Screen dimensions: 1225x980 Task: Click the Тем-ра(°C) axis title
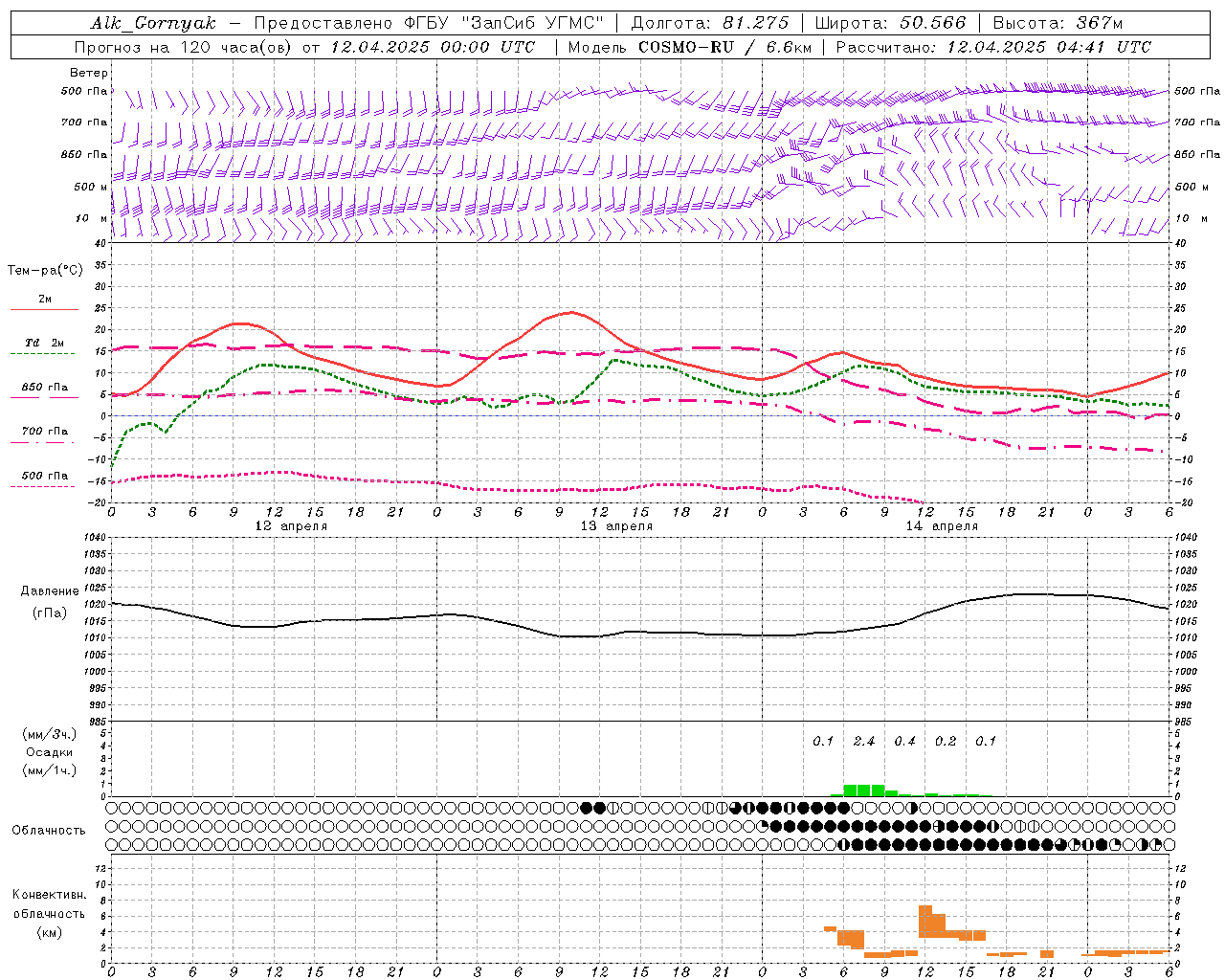(45, 270)
